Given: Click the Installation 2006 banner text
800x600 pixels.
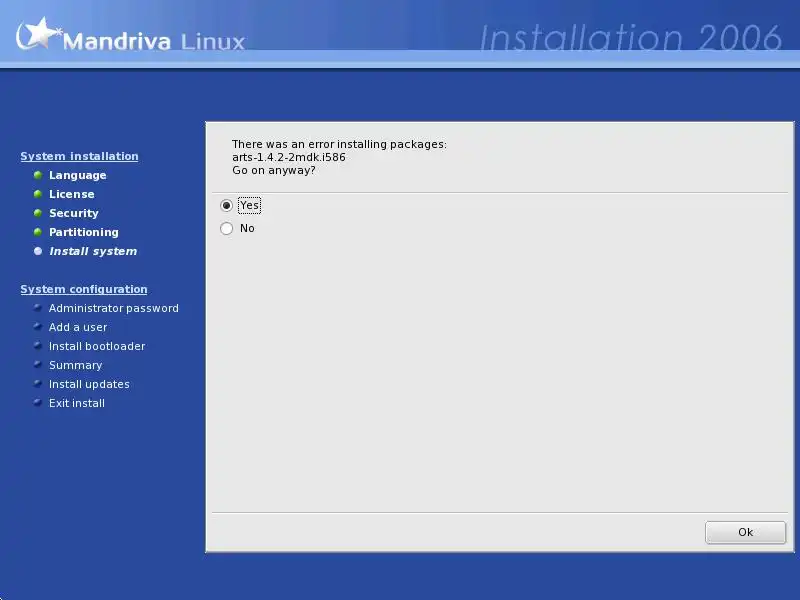Looking at the screenshot, I should pos(631,38).
